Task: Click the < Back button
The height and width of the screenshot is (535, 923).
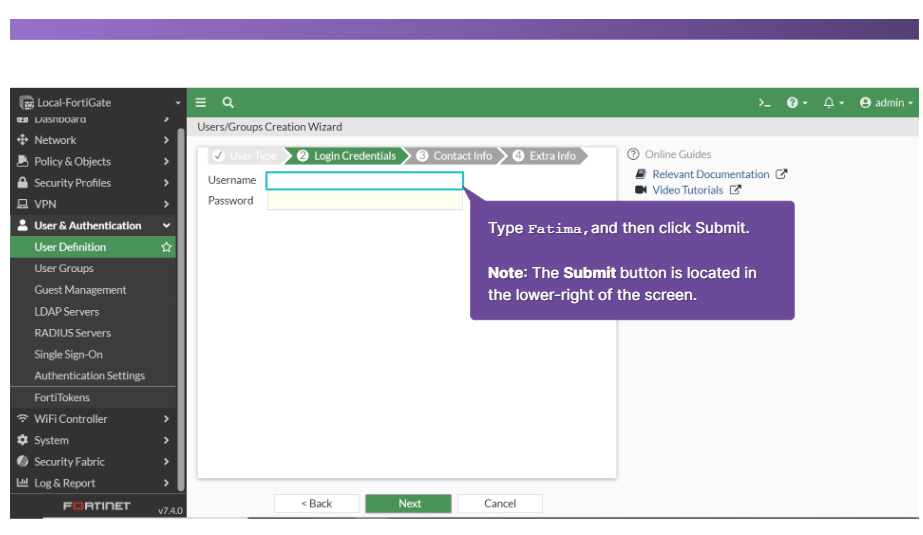Action: tap(317, 503)
